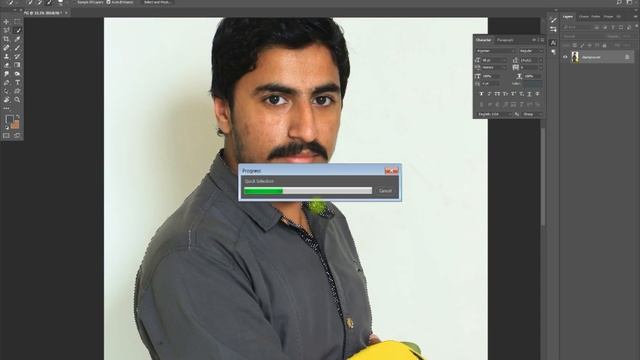The height and width of the screenshot is (360, 640).
Task: Select the Hand tool
Action: pyautogui.click(x=6, y=100)
